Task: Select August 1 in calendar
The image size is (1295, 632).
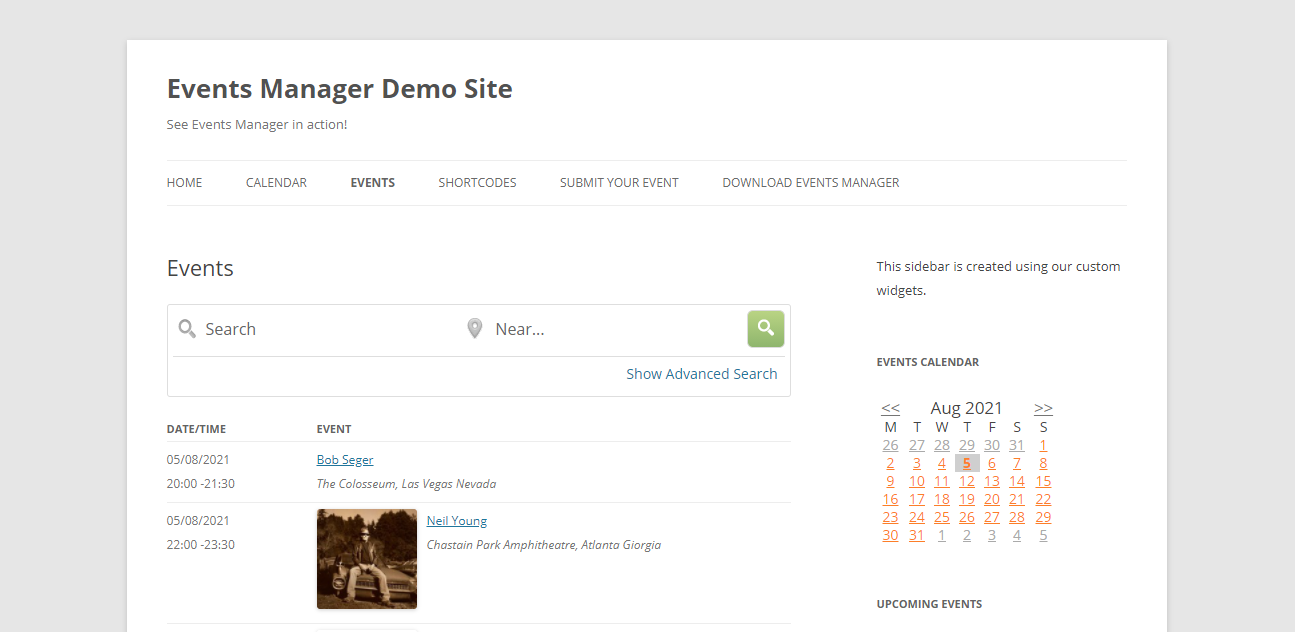Action: [1043, 445]
